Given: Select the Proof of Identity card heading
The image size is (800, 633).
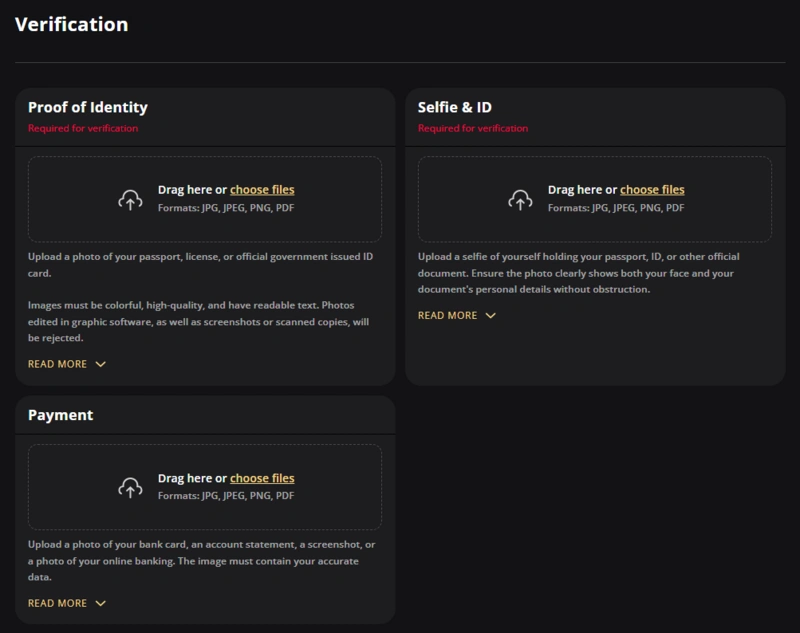Looking at the screenshot, I should point(88,107).
